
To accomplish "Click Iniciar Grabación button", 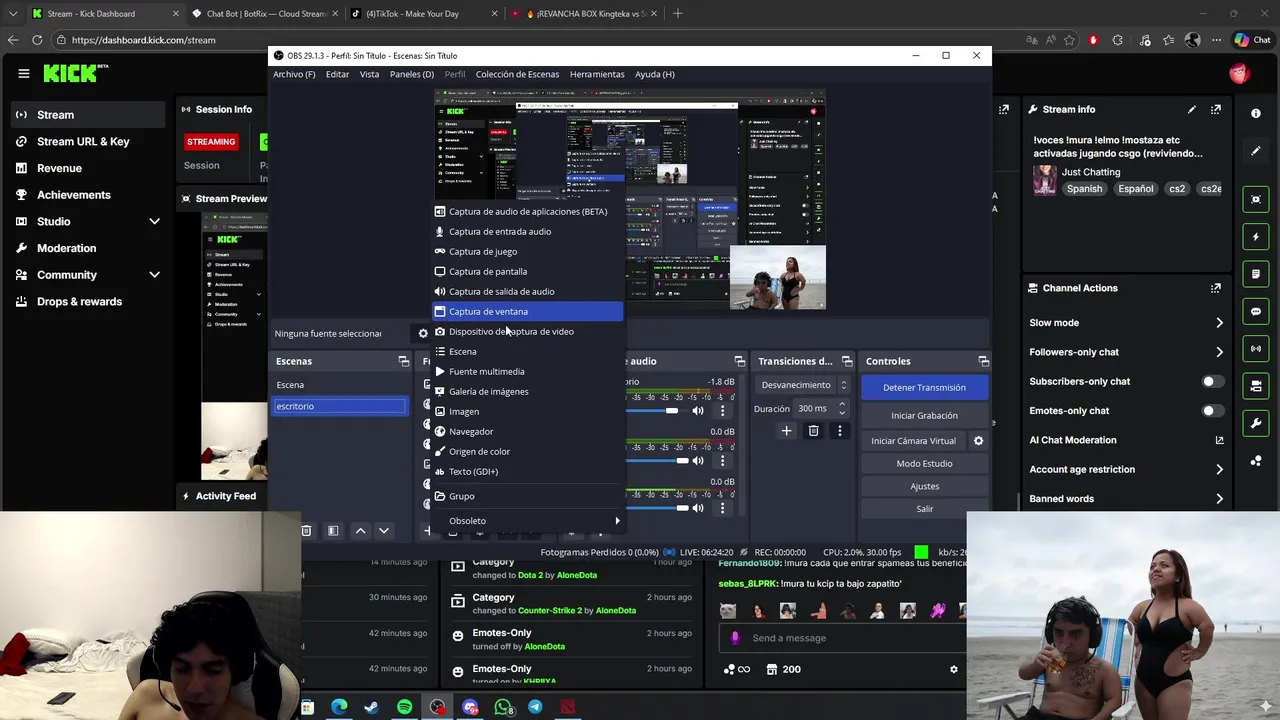I will click(924, 415).
